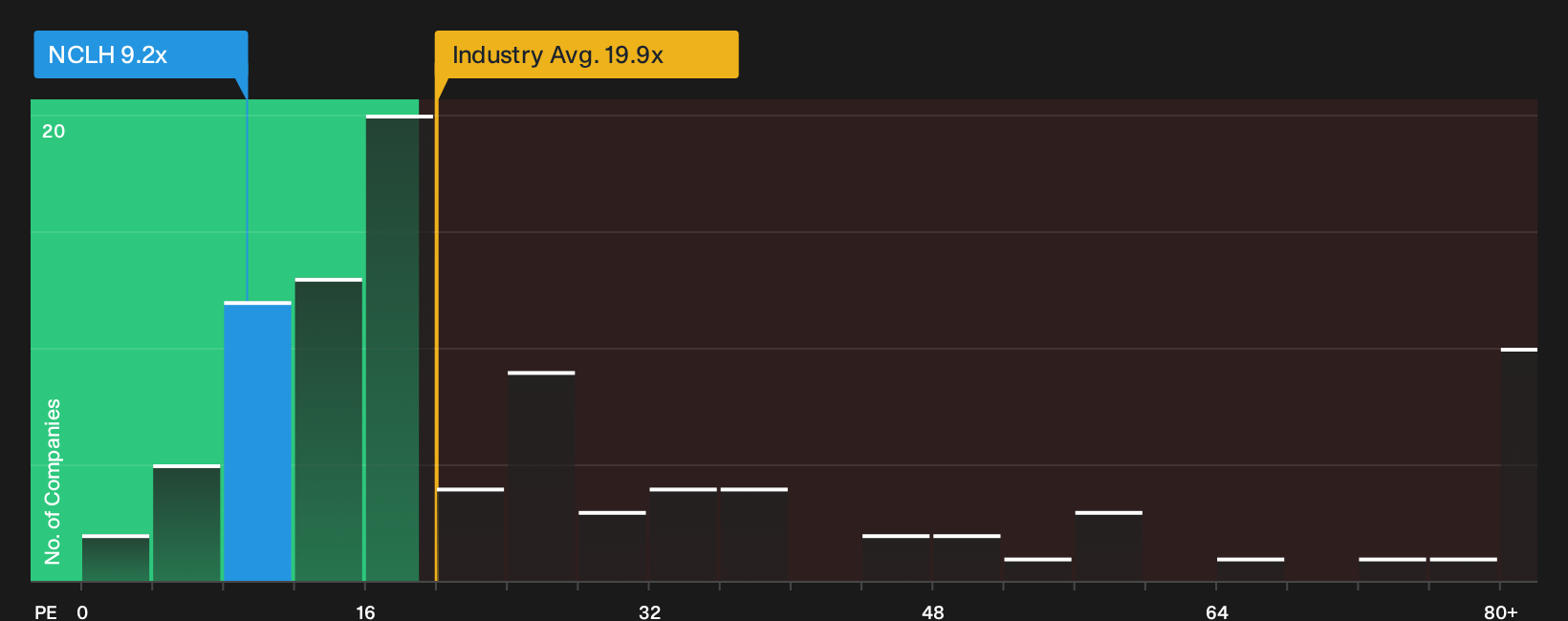
Task: Click the '20' y-axis value label
Action: [54, 131]
